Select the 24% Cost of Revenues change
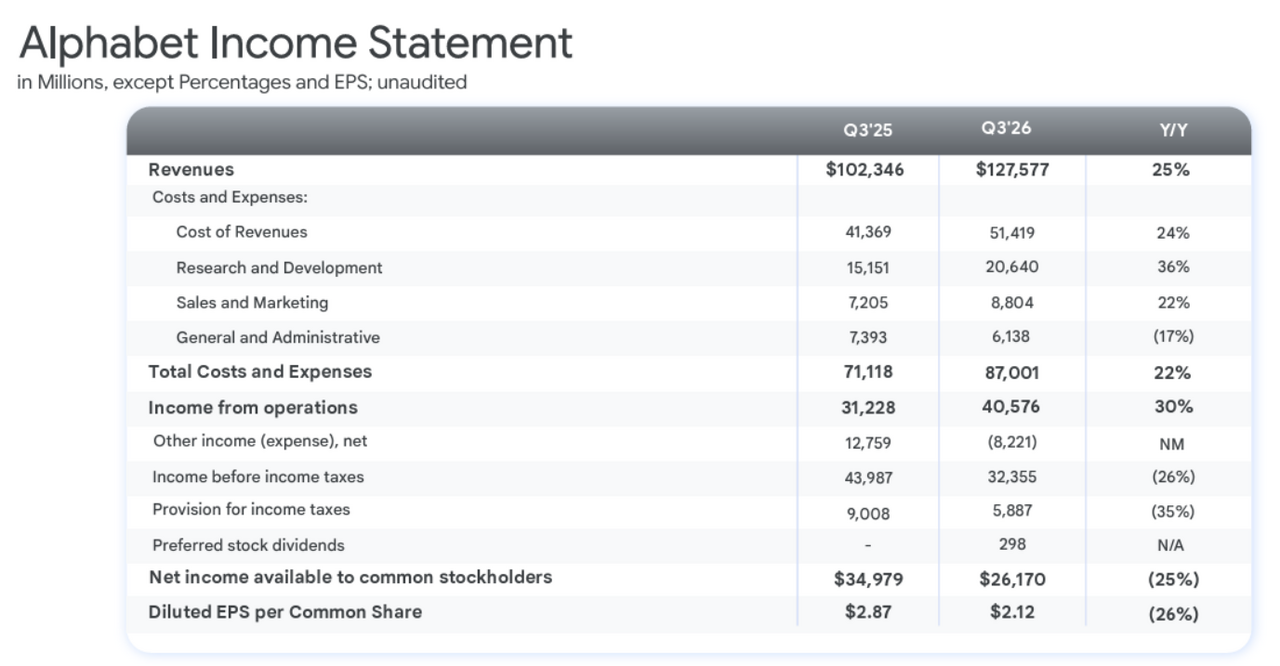Screen dimensions: 1280x666 pyautogui.click(x=1172, y=233)
